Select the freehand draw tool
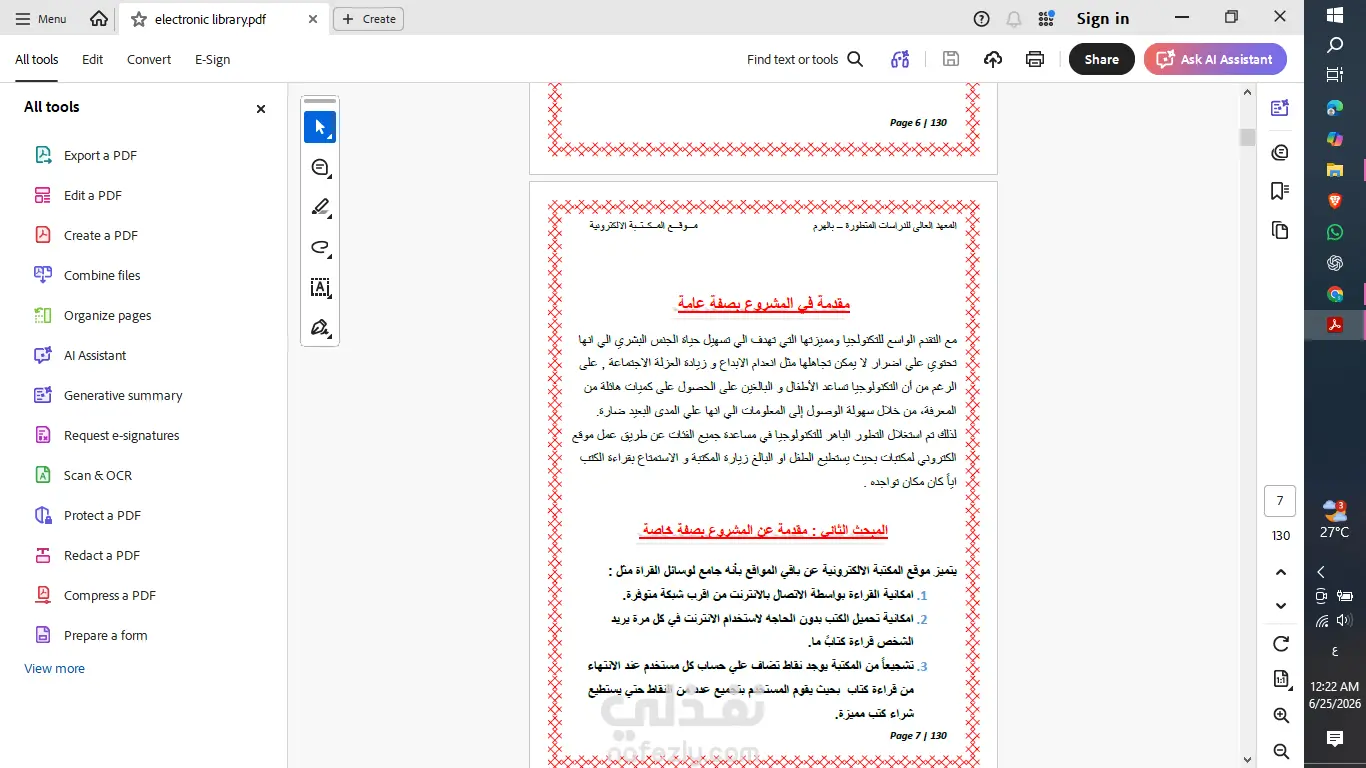Screen dimensions: 1366x768 (320, 247)
